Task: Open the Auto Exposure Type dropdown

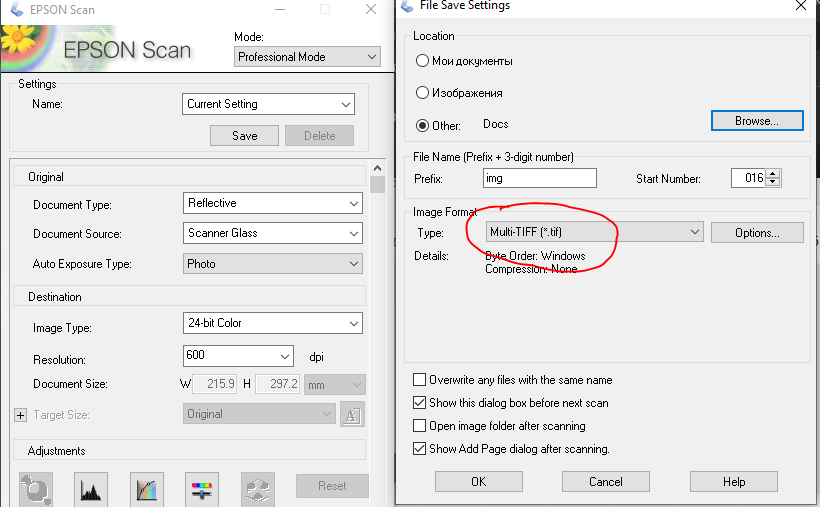Action: tap(272, 264)
